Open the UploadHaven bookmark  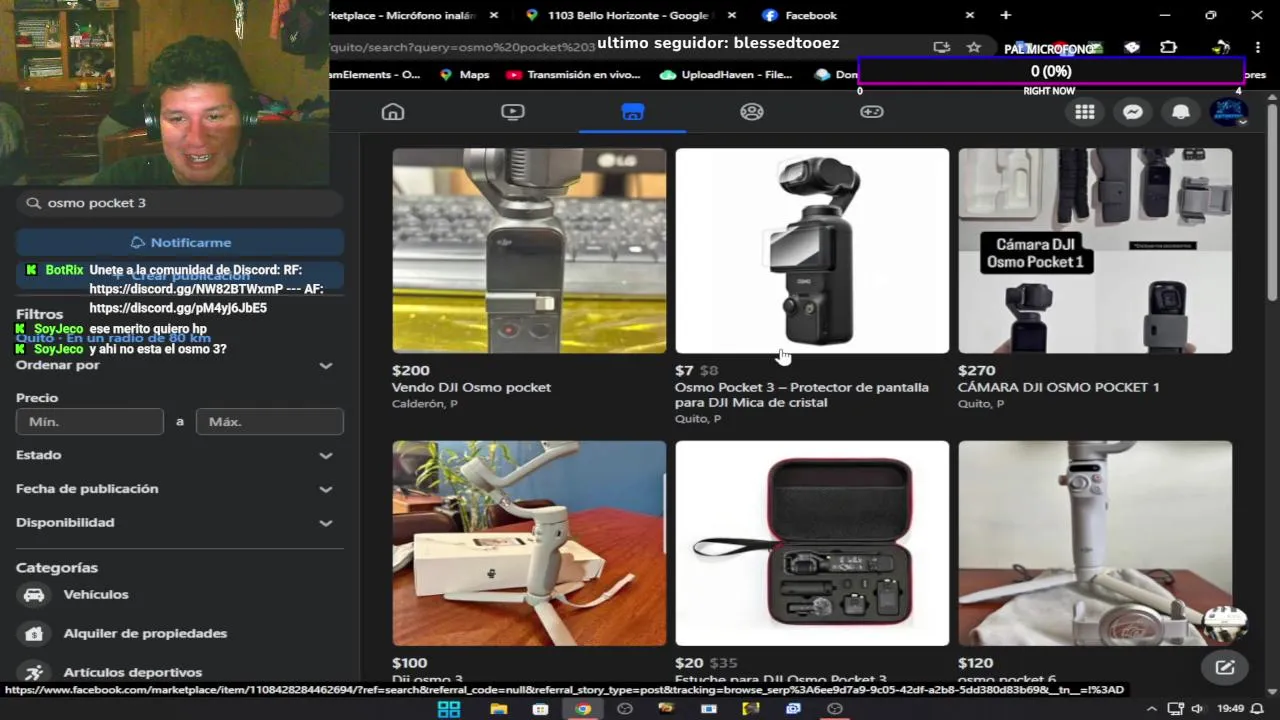point(726,75)
